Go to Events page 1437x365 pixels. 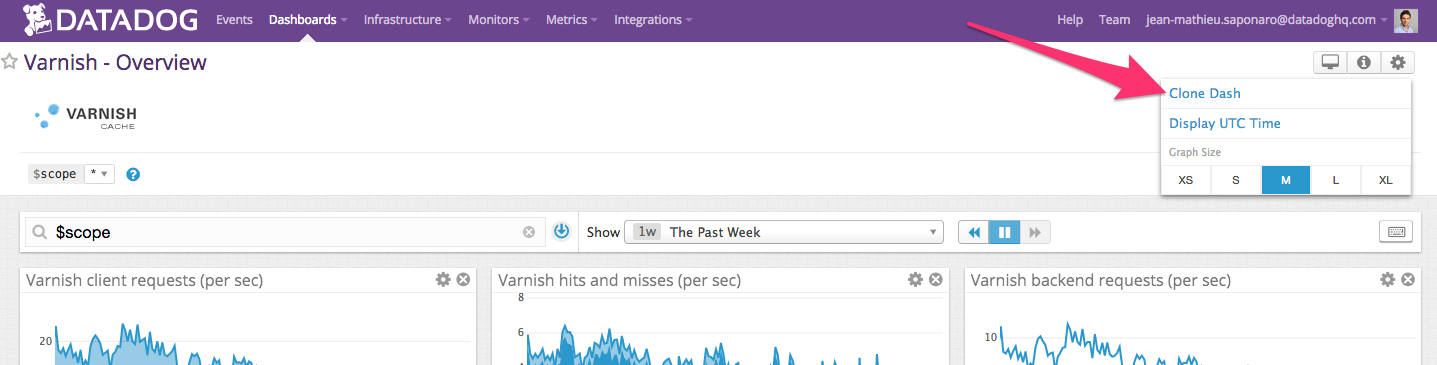pyautogui.click(x=235, y=20)
